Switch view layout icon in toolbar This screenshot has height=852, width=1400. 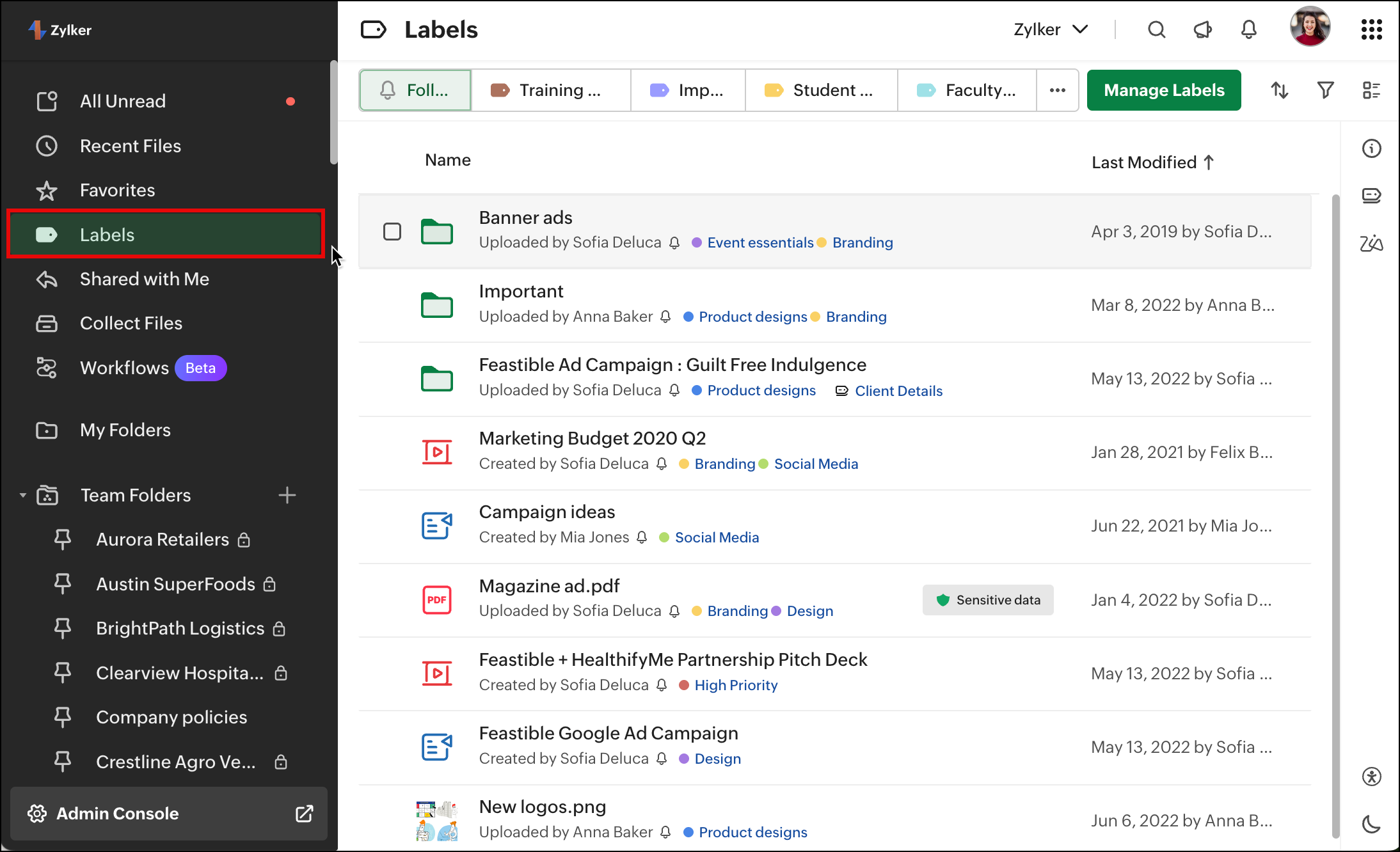tap(1371, 90)
